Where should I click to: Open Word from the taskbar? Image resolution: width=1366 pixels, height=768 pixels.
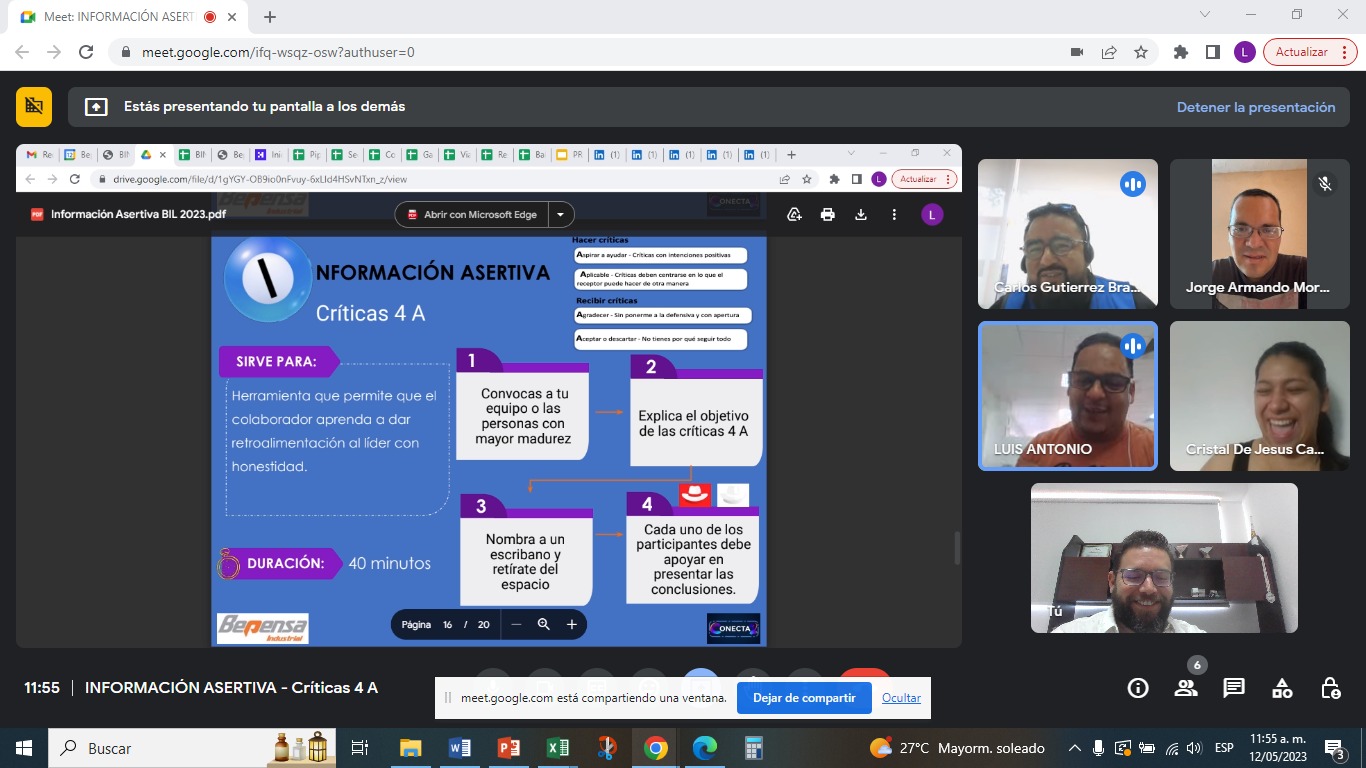(460, 748)
